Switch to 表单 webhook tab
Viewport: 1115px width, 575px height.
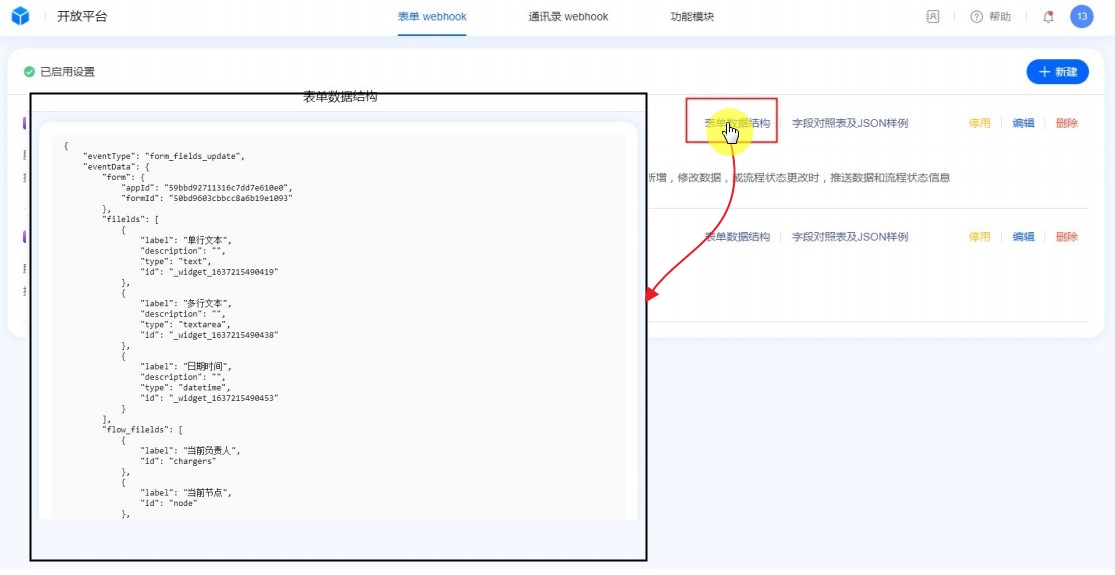432,17
